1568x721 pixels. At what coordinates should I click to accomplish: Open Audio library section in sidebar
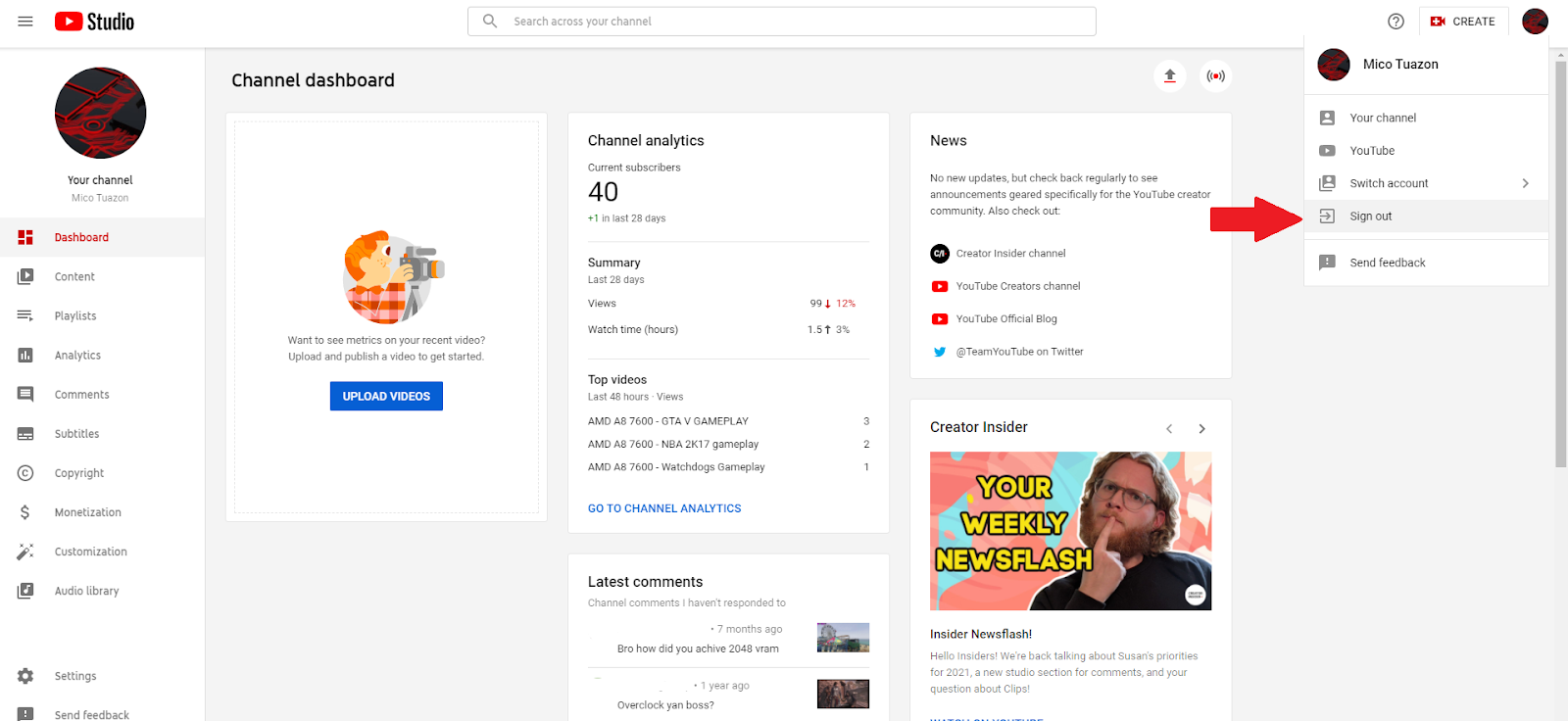102,591
